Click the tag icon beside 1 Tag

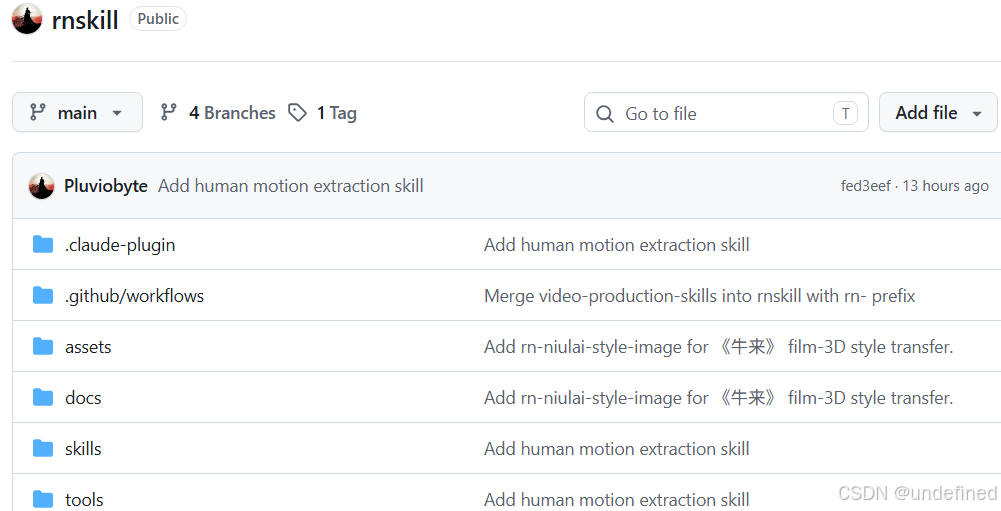(x=297, y=112)
